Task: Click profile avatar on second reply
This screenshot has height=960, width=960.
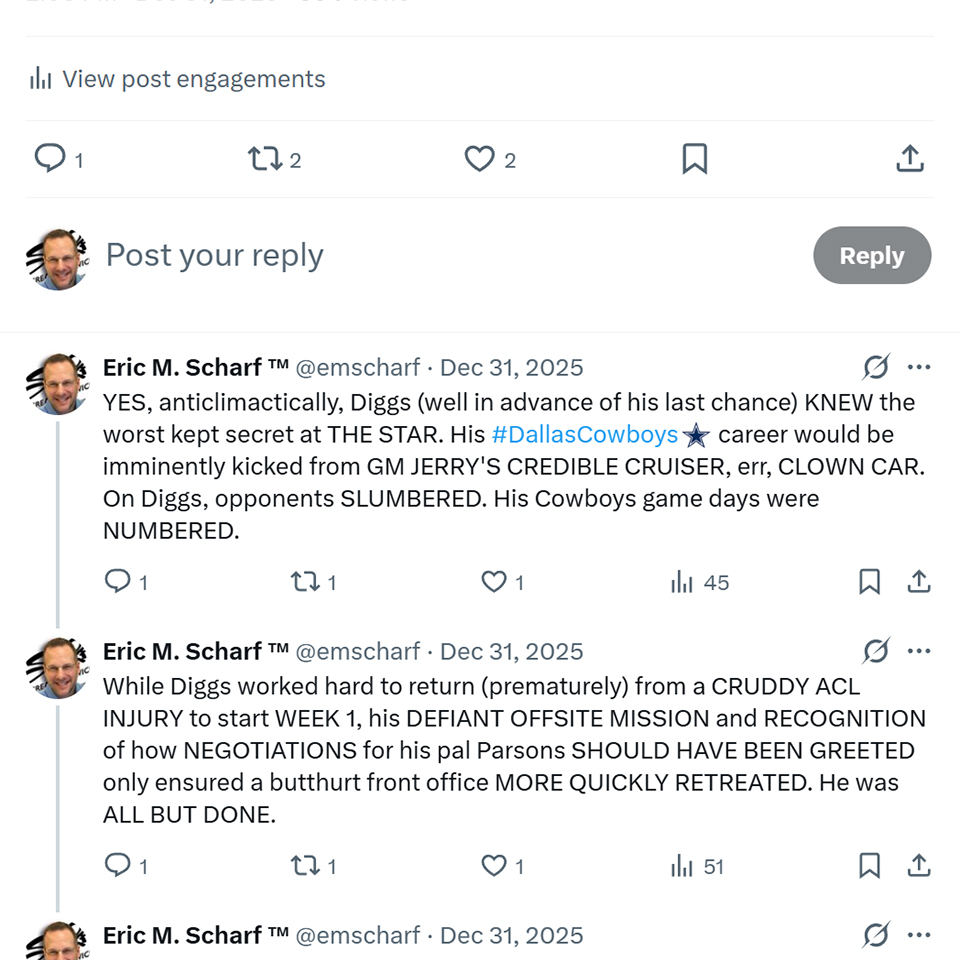Action: tap(58, 668)
